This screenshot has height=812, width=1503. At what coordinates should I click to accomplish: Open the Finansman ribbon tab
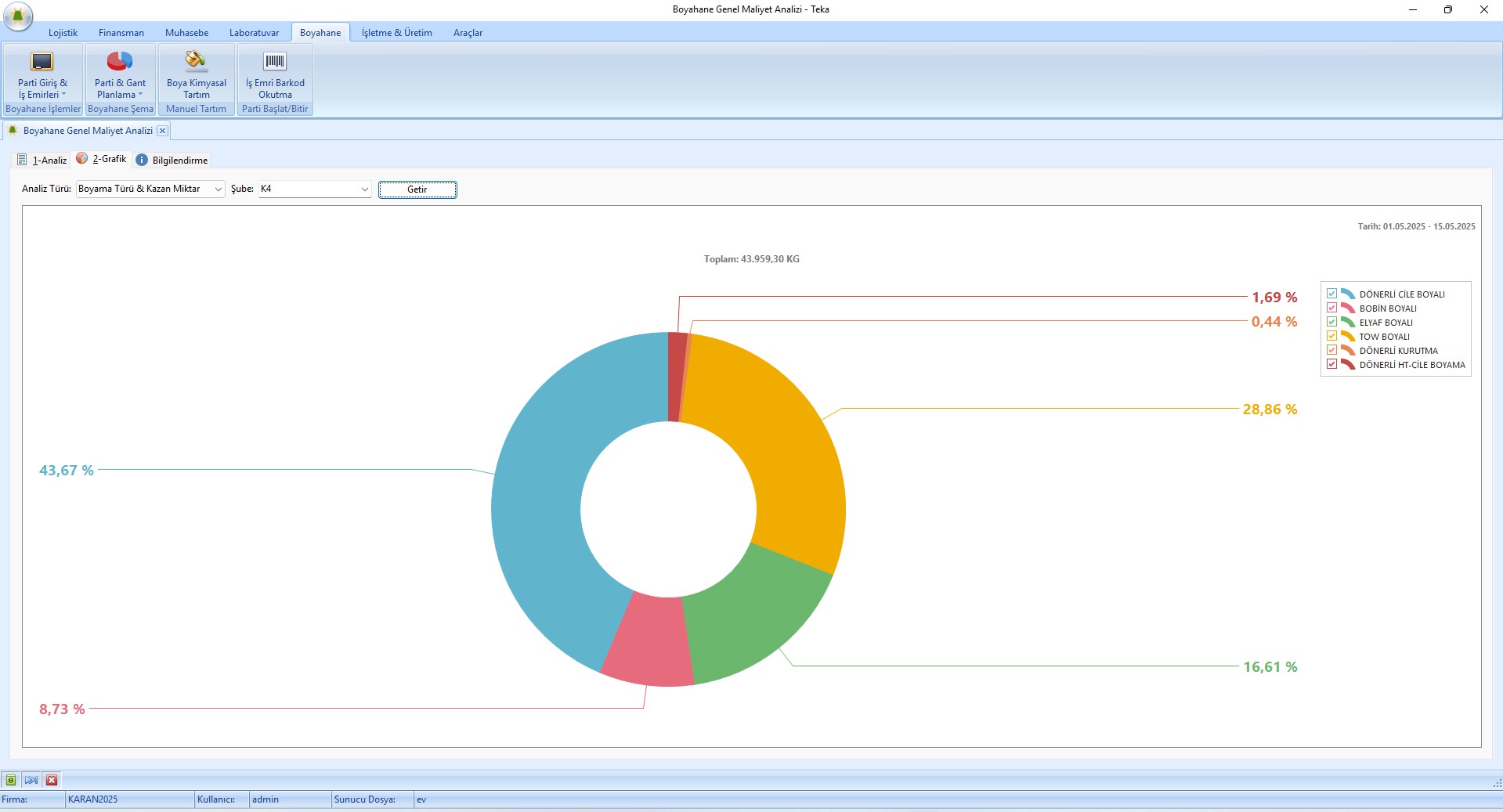pyautogui.click(x=121, y=33)
